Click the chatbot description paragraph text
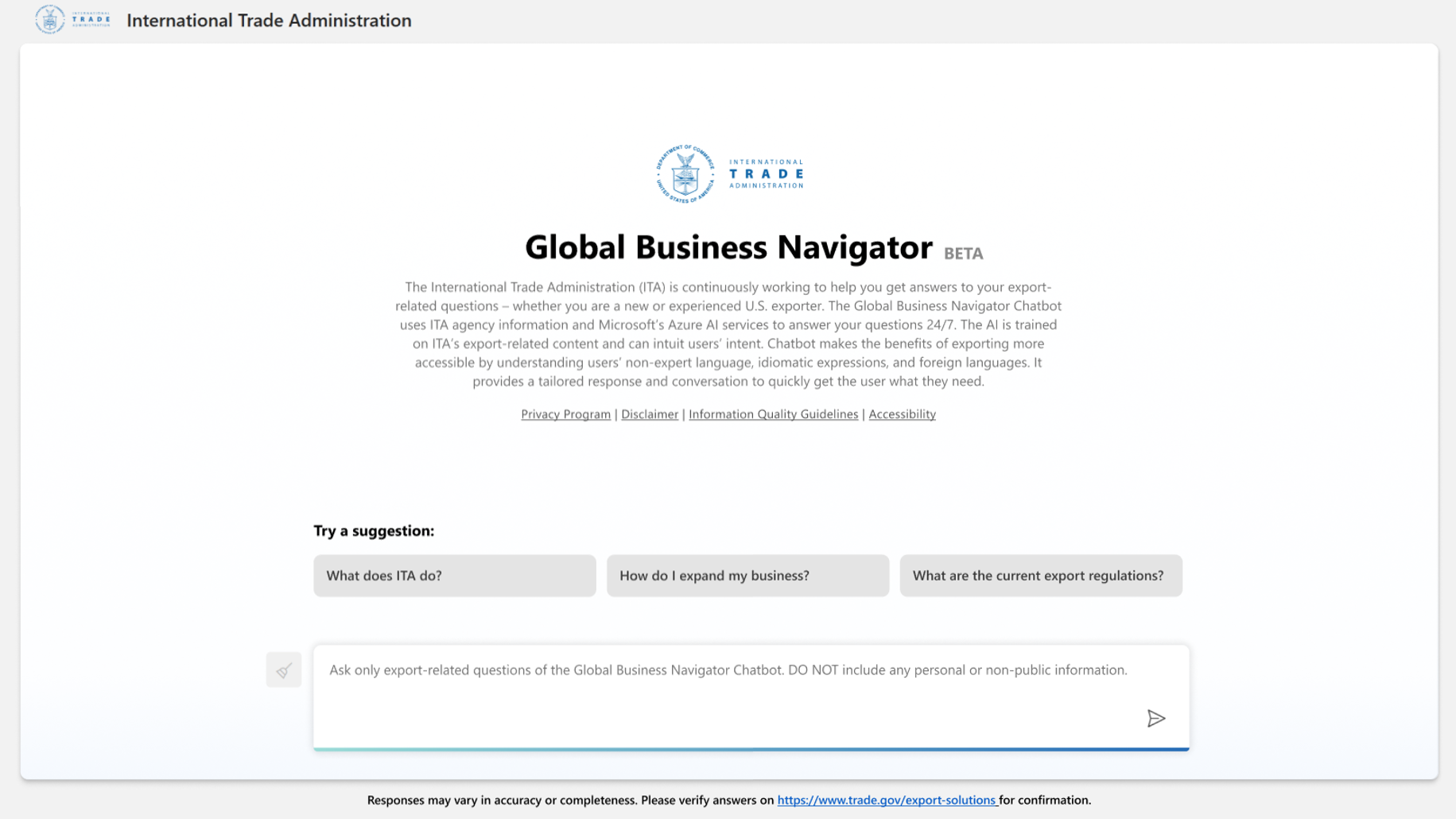This screenshot has height=819, width=1456. click(x=728, y=334)
